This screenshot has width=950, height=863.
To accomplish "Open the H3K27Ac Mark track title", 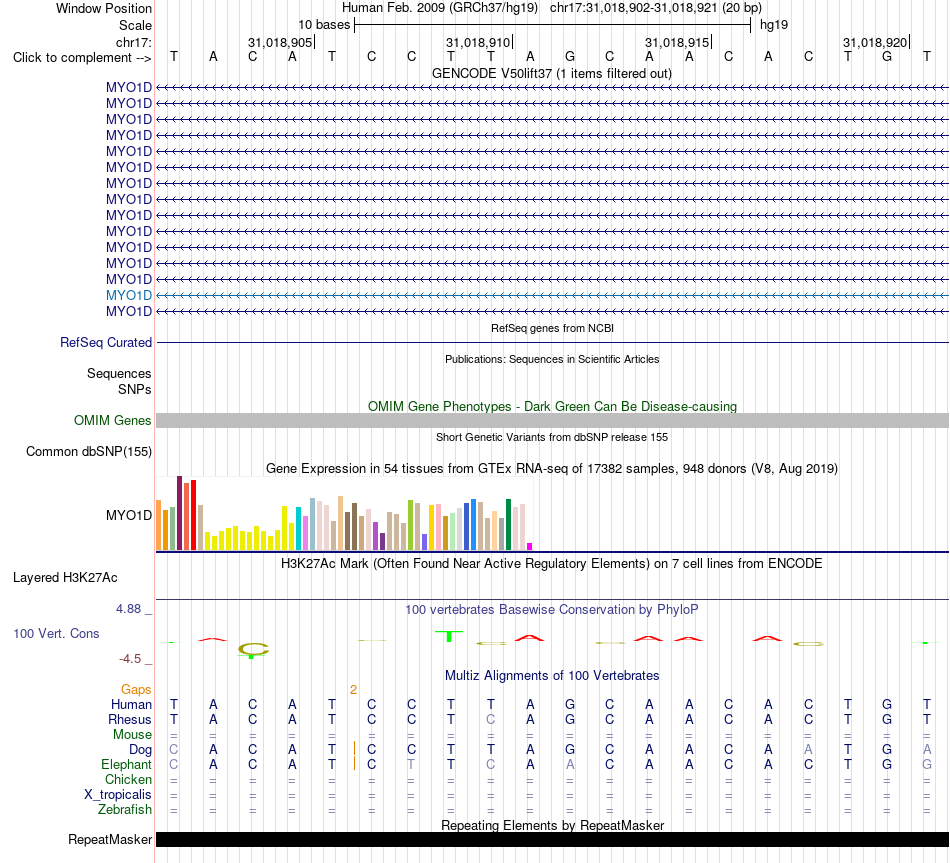I will (552, 564).
